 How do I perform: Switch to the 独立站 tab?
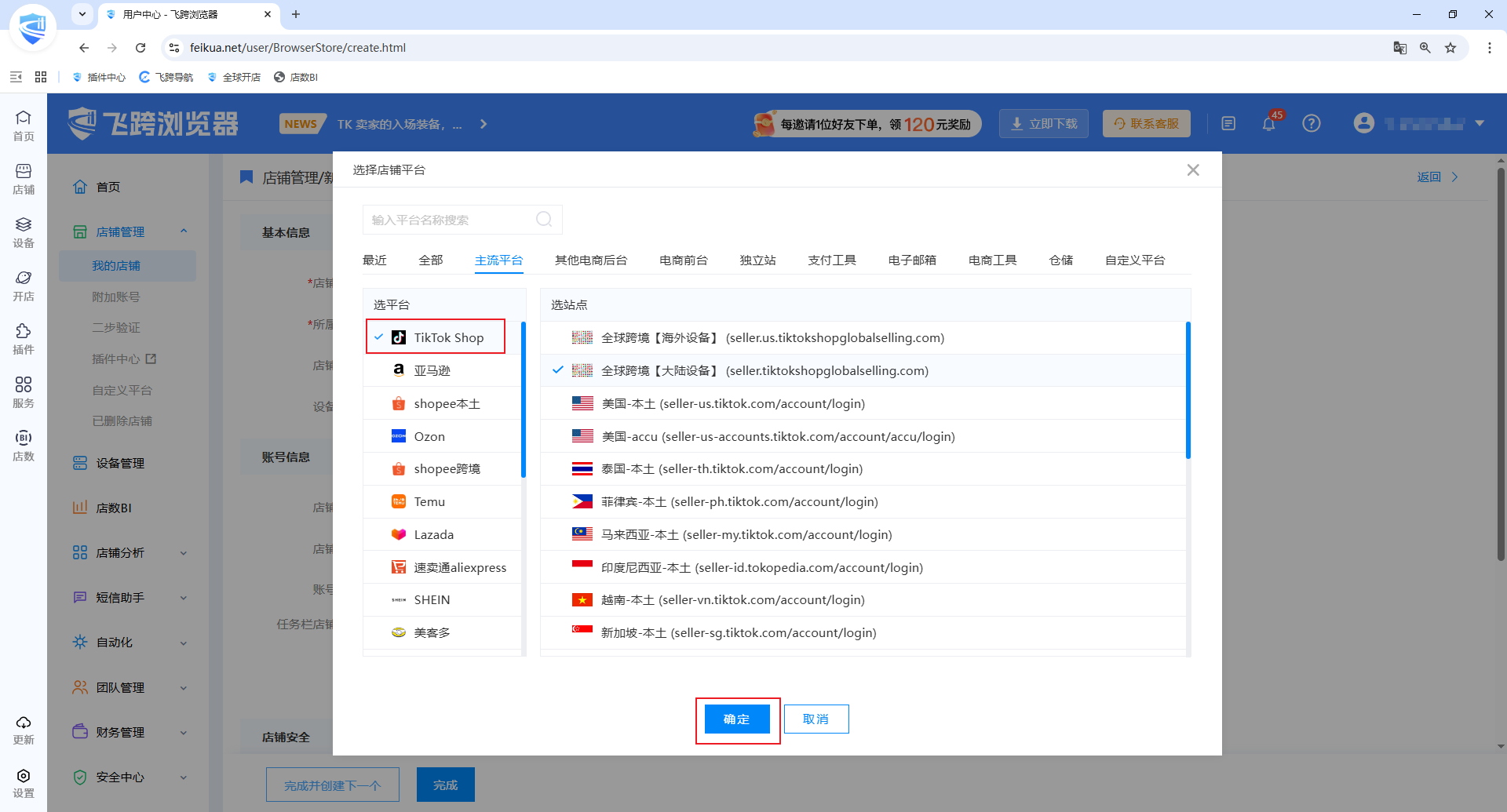click(x=757, y=260)
